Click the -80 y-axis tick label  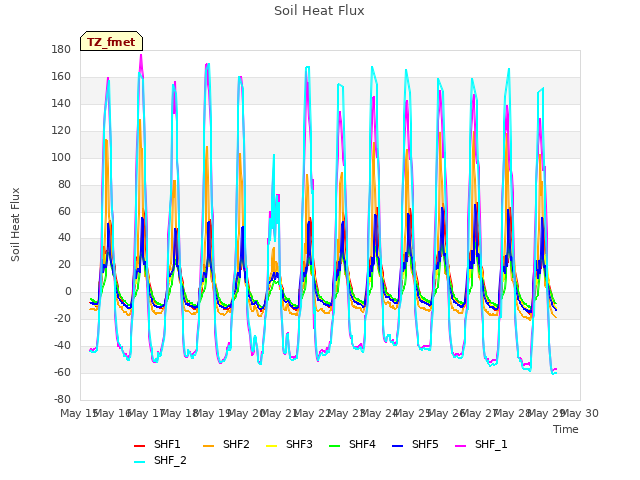click(x=62, y=399)
